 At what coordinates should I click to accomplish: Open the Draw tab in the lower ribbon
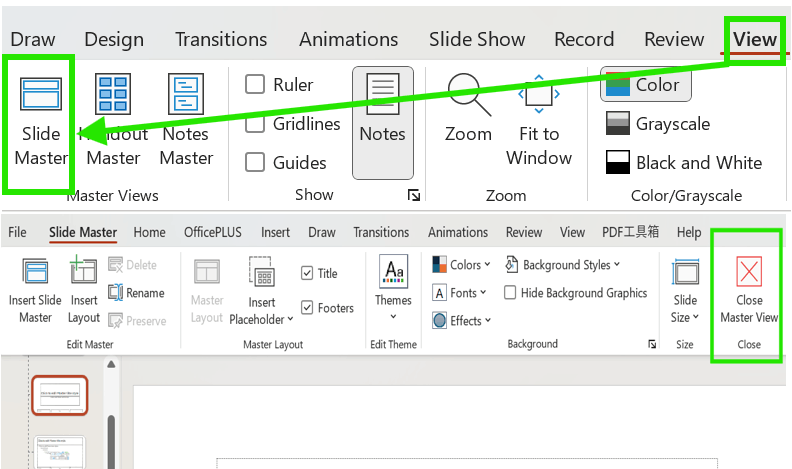[x=322, y=232]
